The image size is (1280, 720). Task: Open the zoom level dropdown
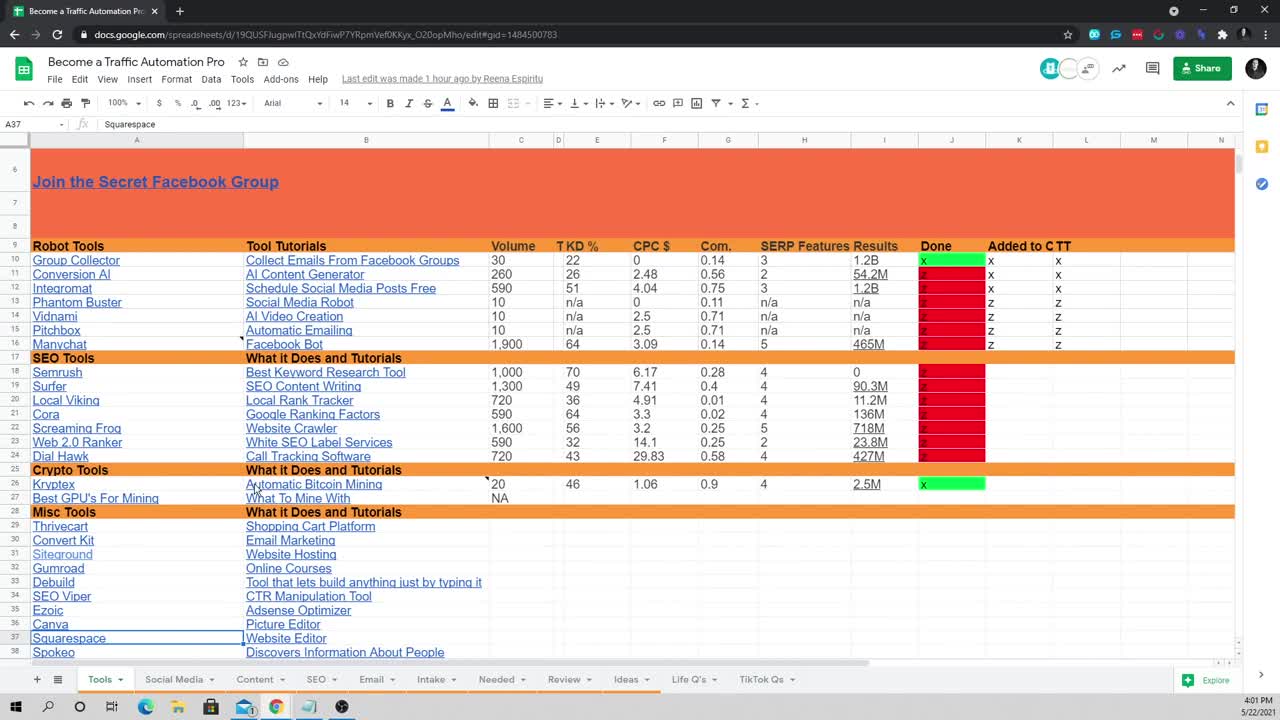(124, 103)
